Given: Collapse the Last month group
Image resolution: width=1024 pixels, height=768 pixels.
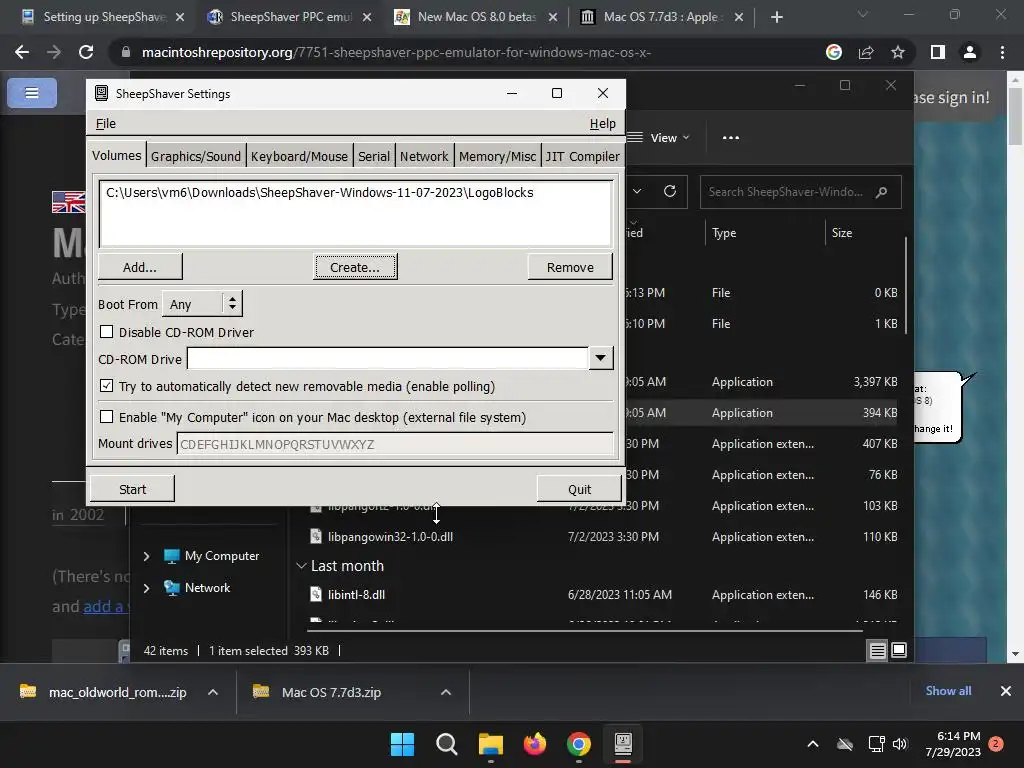Looking at the screenshot, I should (301, 566).
